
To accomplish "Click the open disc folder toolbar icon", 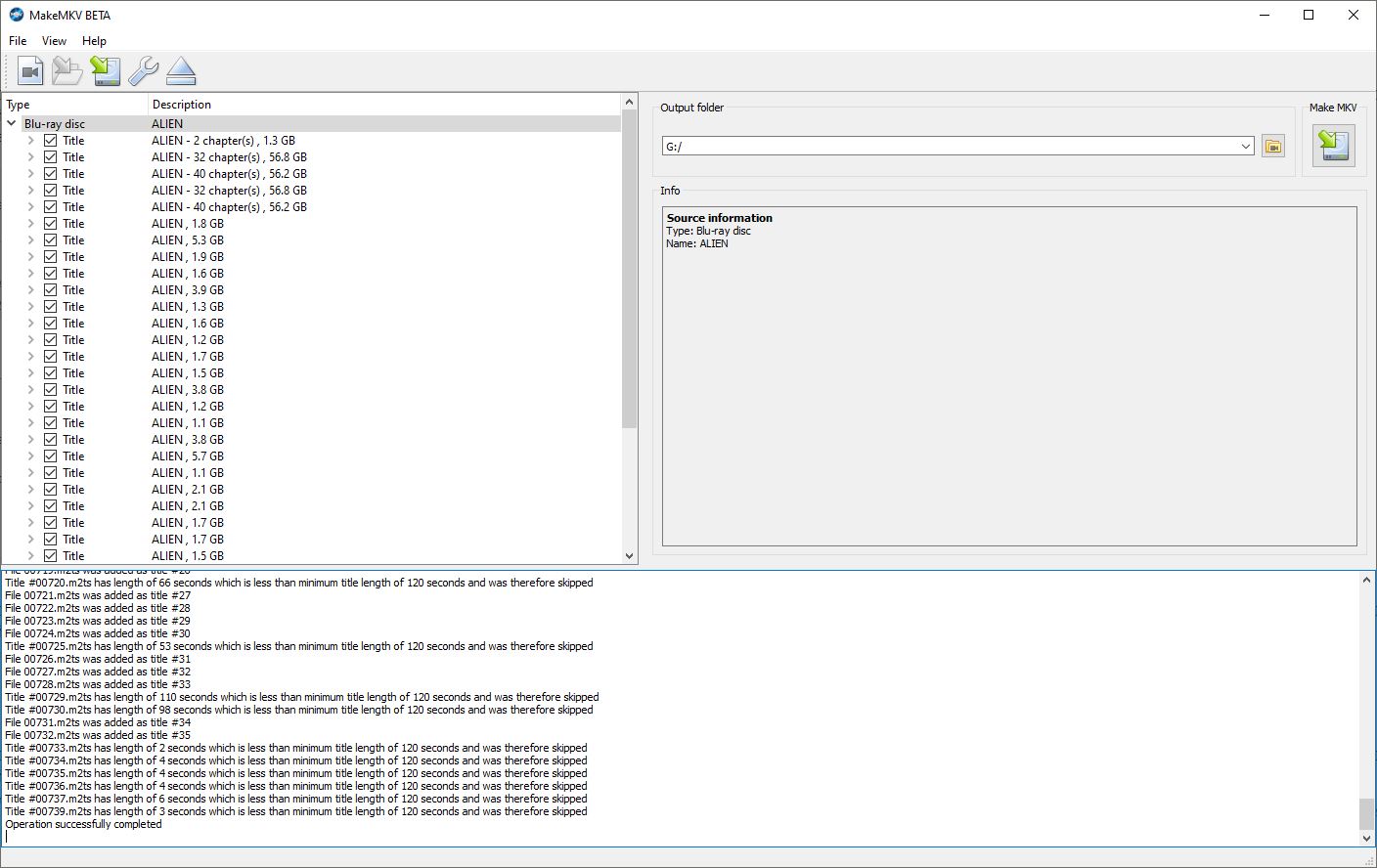I will (x=67, y=70).
